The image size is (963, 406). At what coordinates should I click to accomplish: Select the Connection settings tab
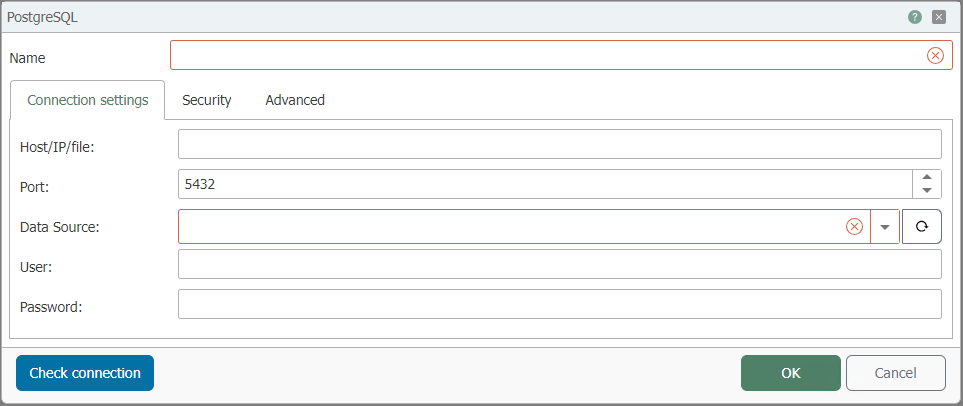pyautogui.click(x=88, y=100)
